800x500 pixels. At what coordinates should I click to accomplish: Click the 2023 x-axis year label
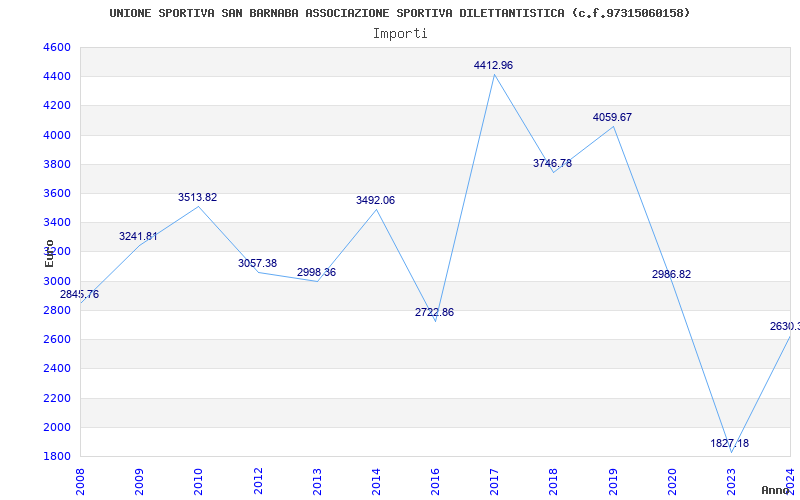pos(732,482)
